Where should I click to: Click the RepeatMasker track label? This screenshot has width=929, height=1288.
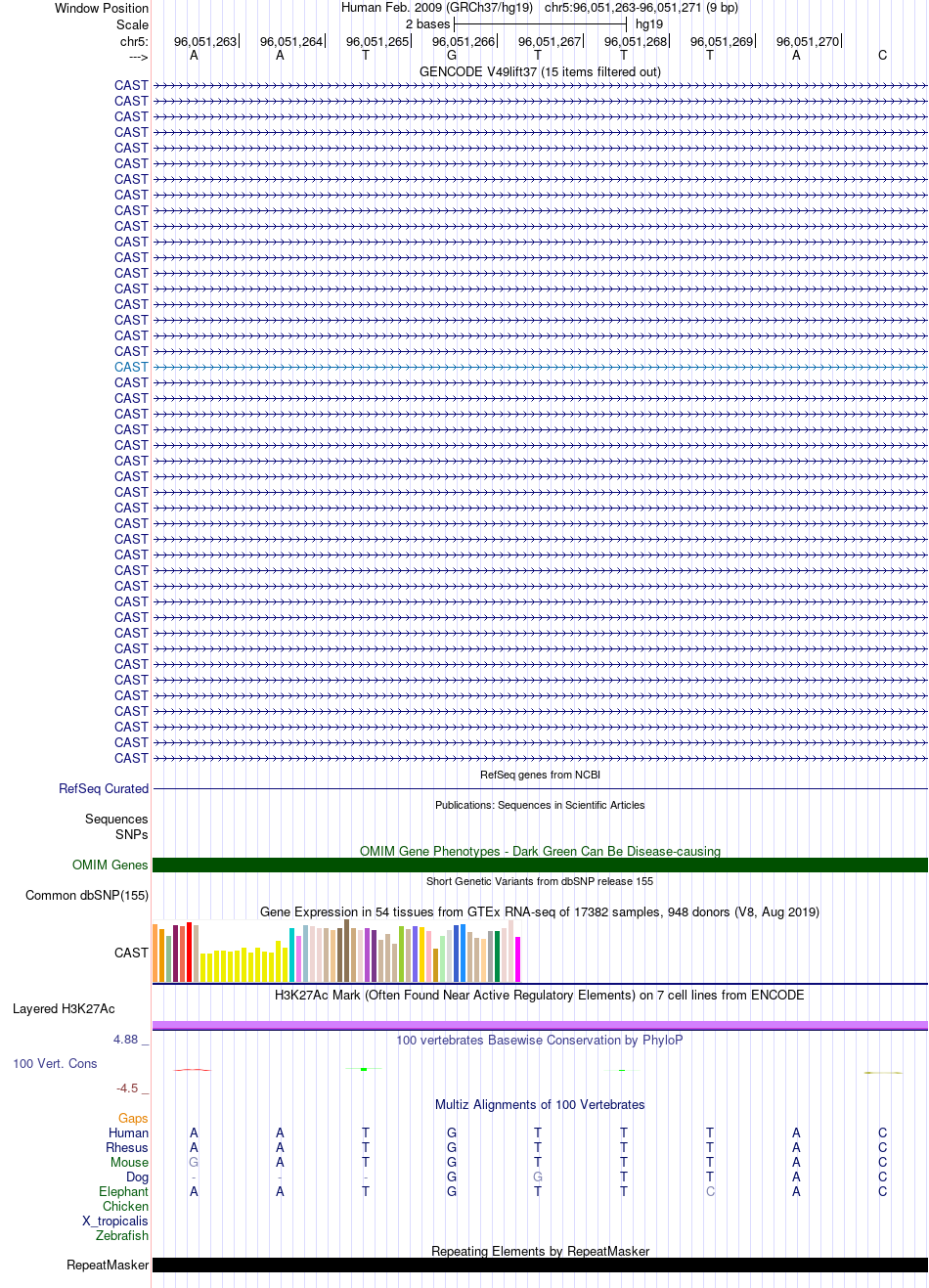coord(108,1265)
